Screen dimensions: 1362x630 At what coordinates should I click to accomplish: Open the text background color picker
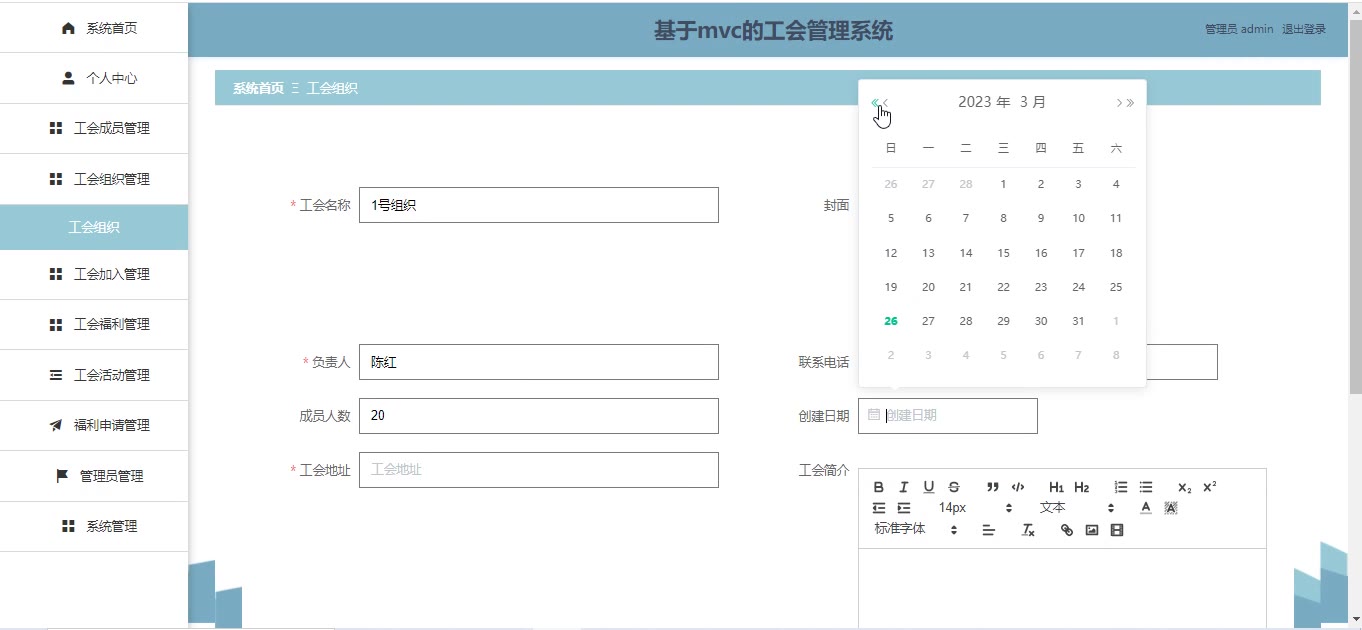1171,508
